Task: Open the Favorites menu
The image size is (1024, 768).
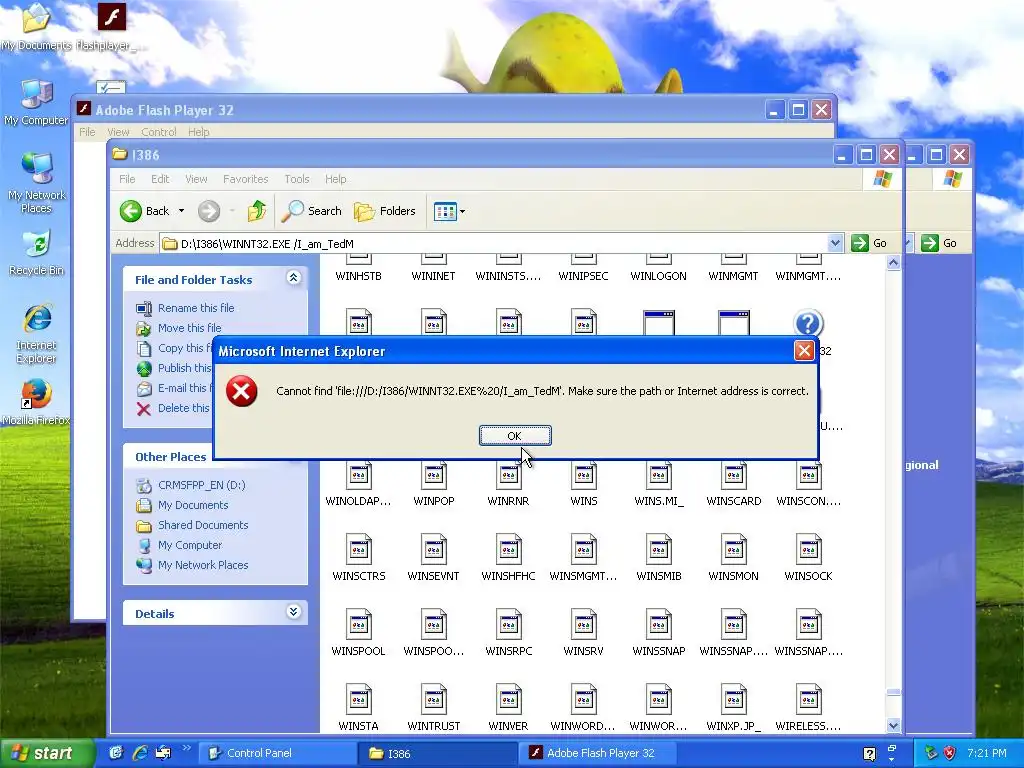Action: (246, 179)
